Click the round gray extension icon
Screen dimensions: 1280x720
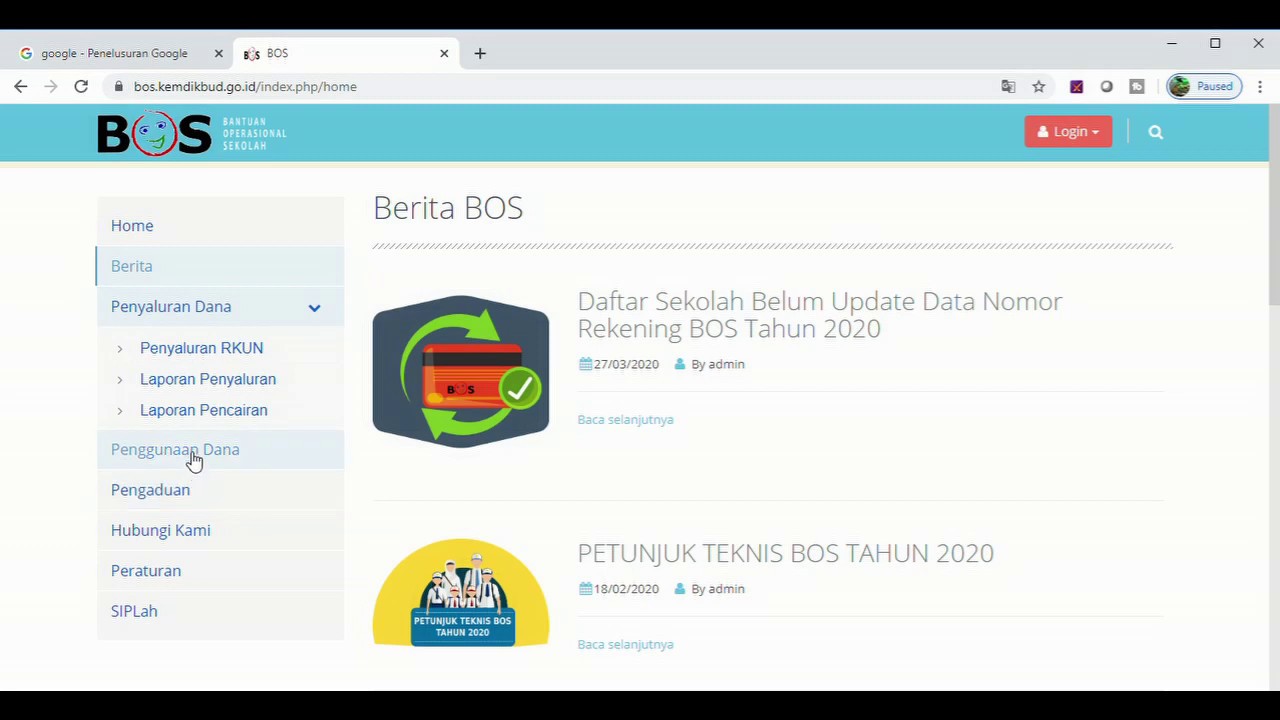[x=1106, y=87]
